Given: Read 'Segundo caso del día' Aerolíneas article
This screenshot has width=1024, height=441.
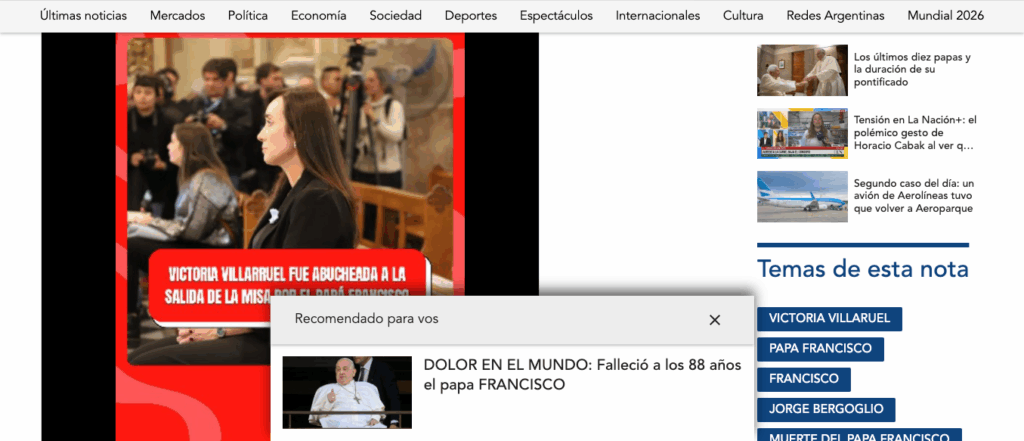Looking at the screenshot, I should [914, 196].
